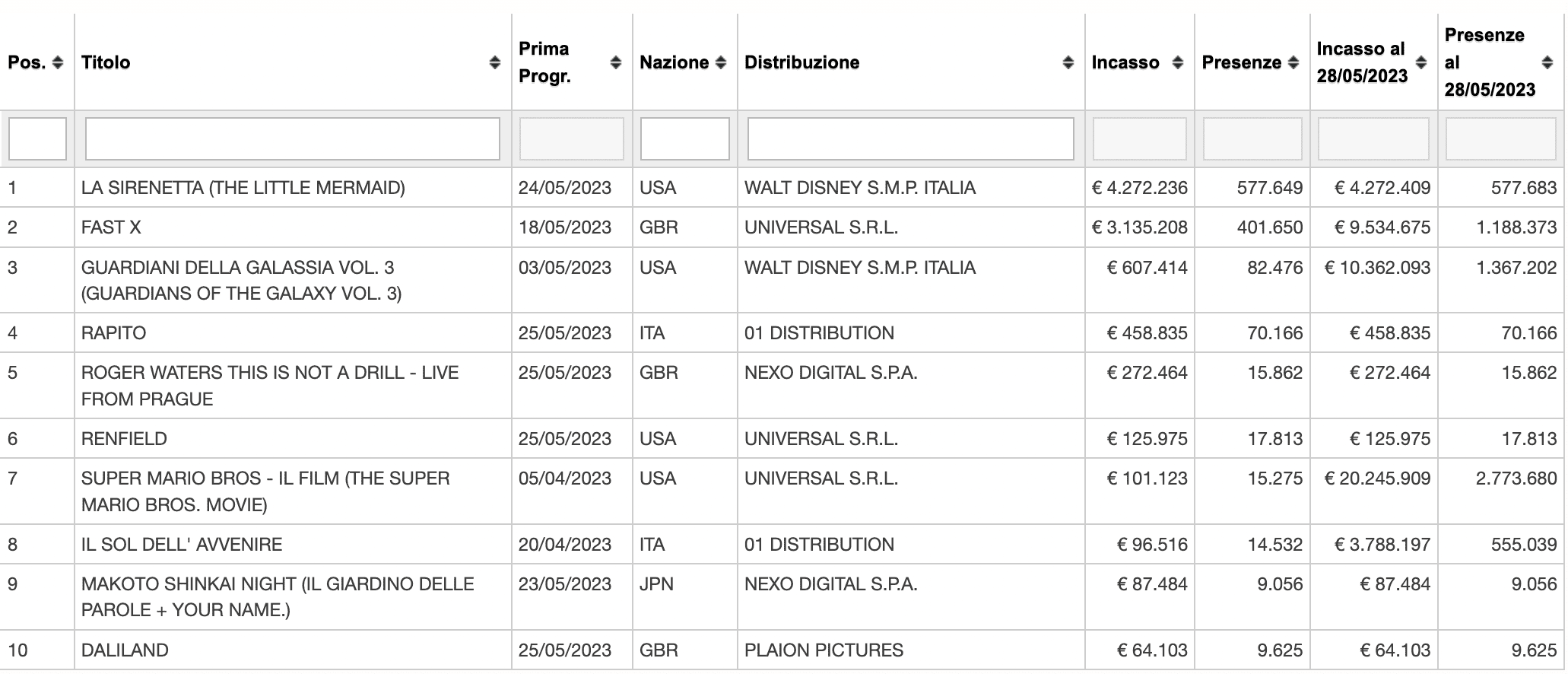
Task: Click PLAION PICTURES distributor cell
Action: pyautogui.click(x=824, y=650)
